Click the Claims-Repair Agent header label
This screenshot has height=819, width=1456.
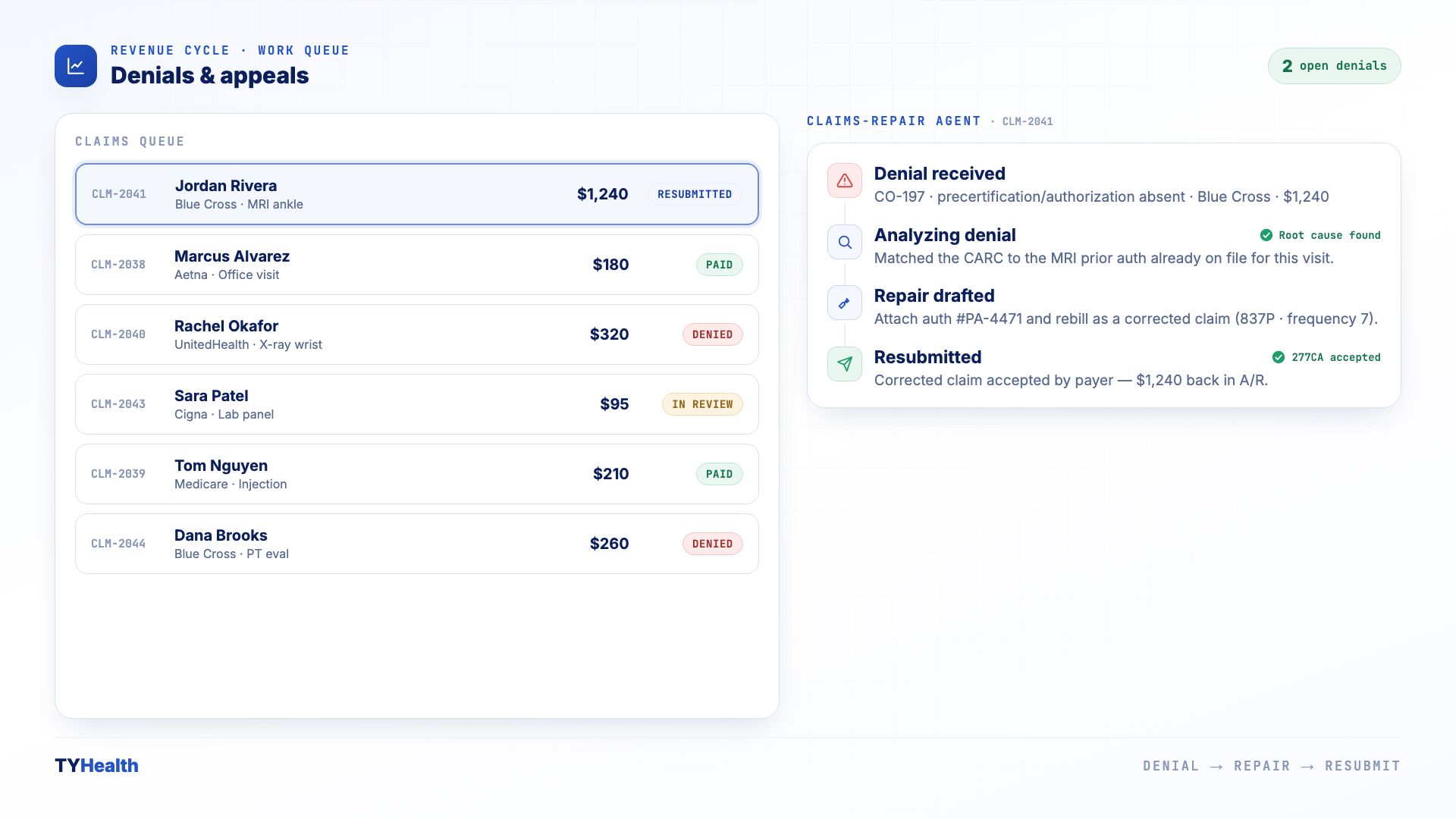coord(893,121)
